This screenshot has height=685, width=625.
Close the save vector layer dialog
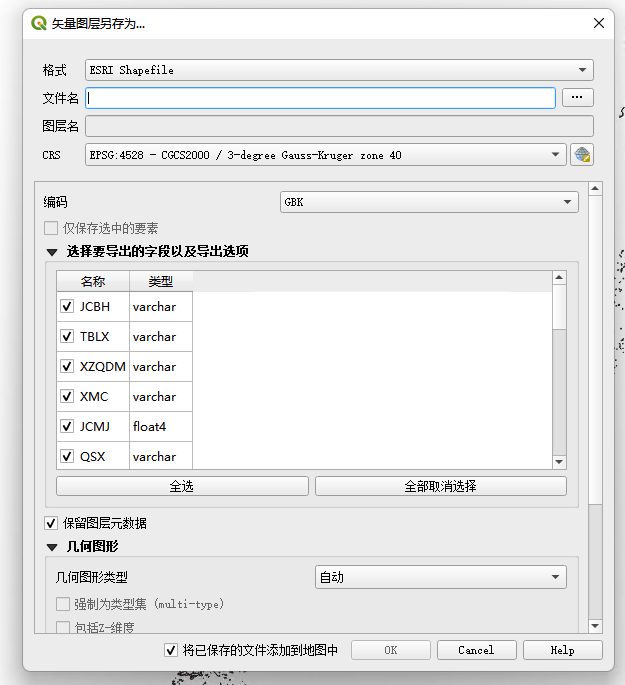[x=599, y=23]
